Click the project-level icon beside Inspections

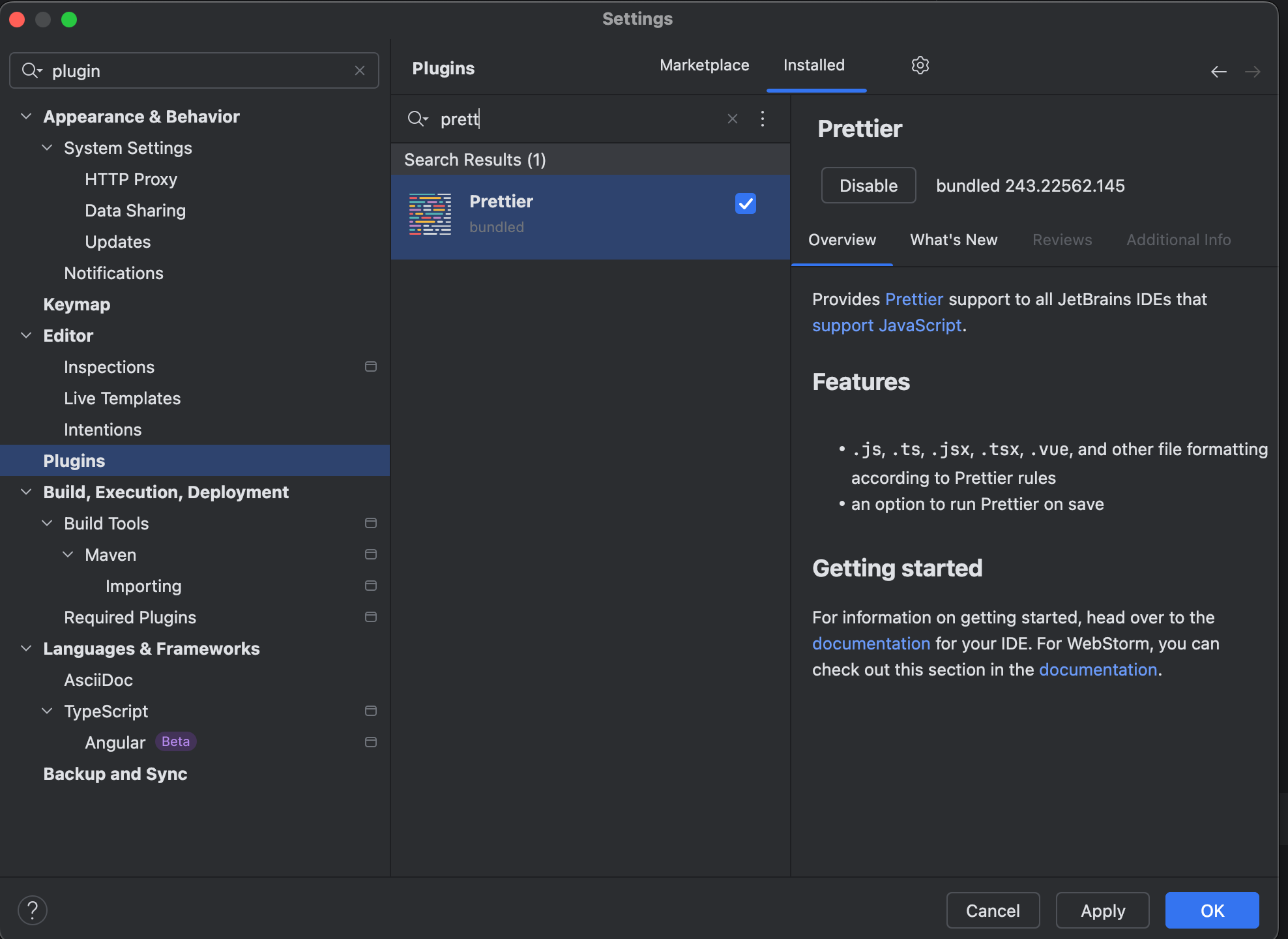tap(371, 367)
